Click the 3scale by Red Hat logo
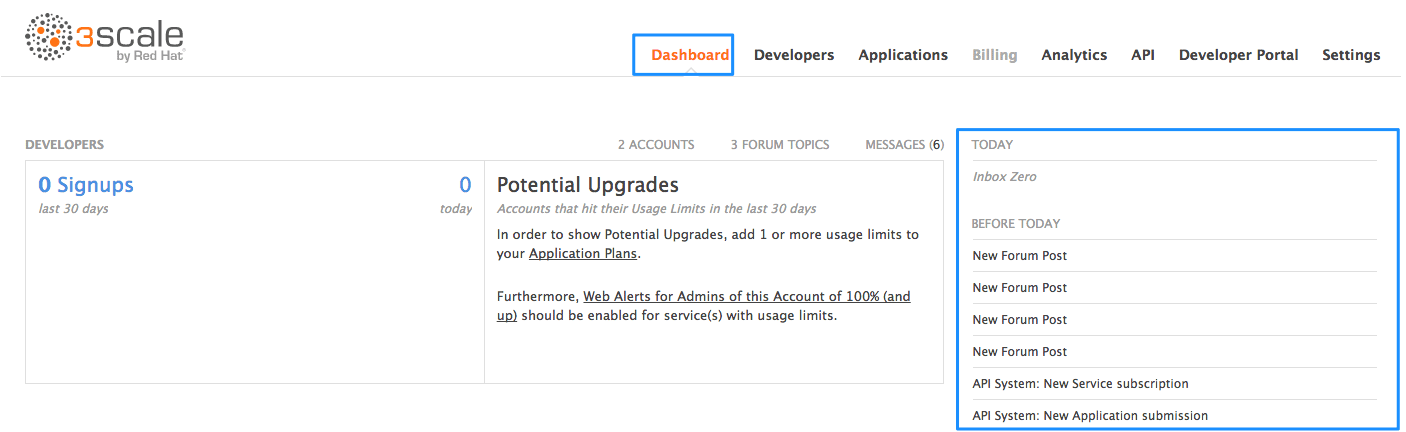The width and height of the screenshot is (1406, 432). click(x=105, y=39)
